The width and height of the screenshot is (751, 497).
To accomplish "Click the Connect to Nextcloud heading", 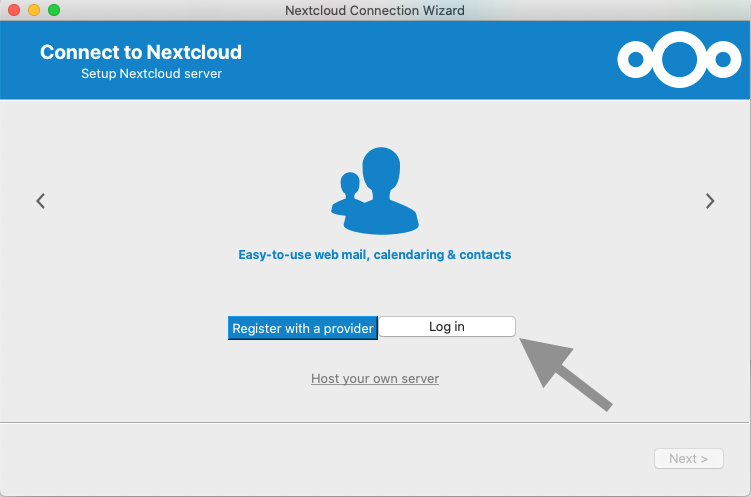I will [141, 52].
